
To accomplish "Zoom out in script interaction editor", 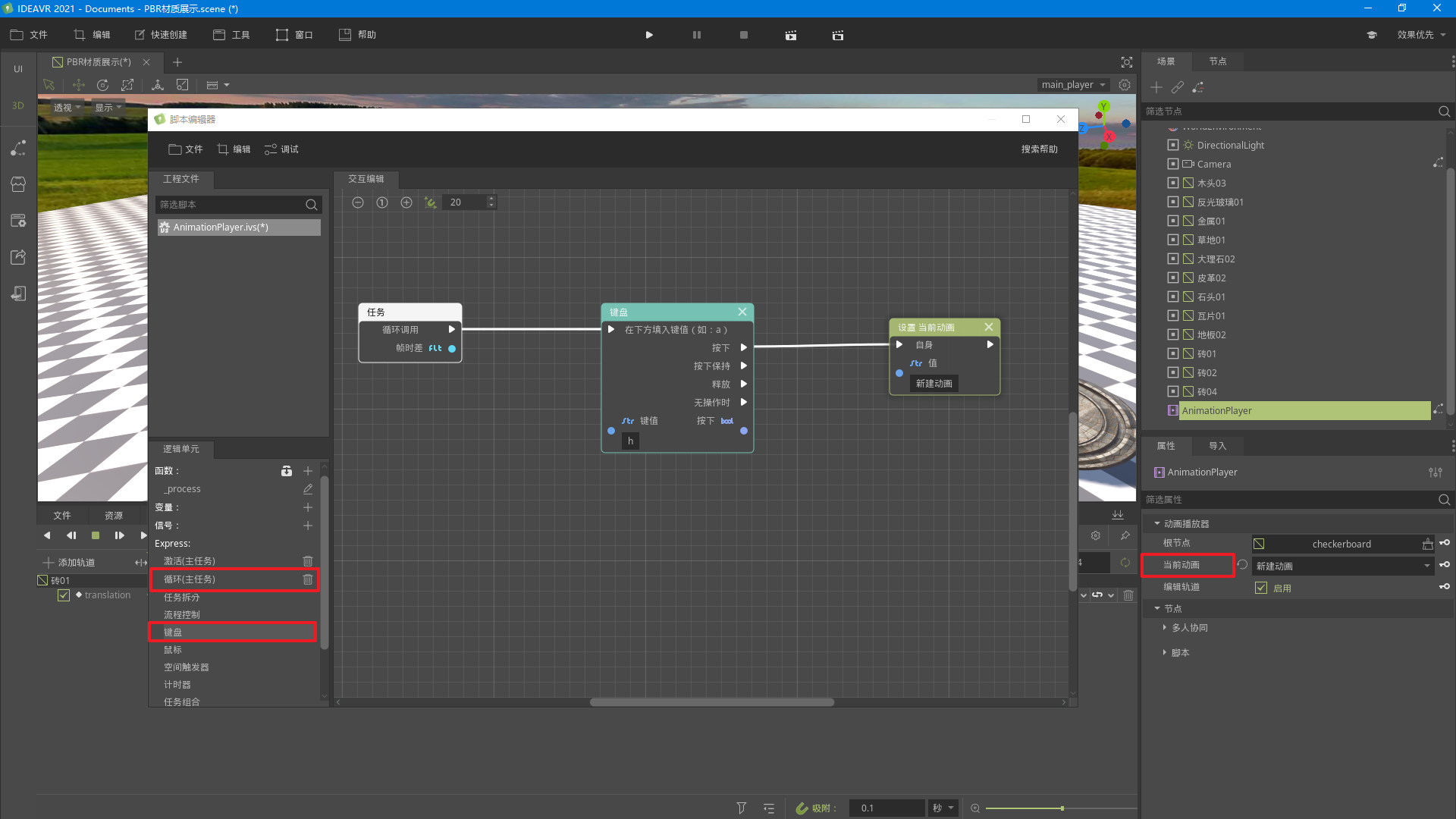I will point(358,202).
